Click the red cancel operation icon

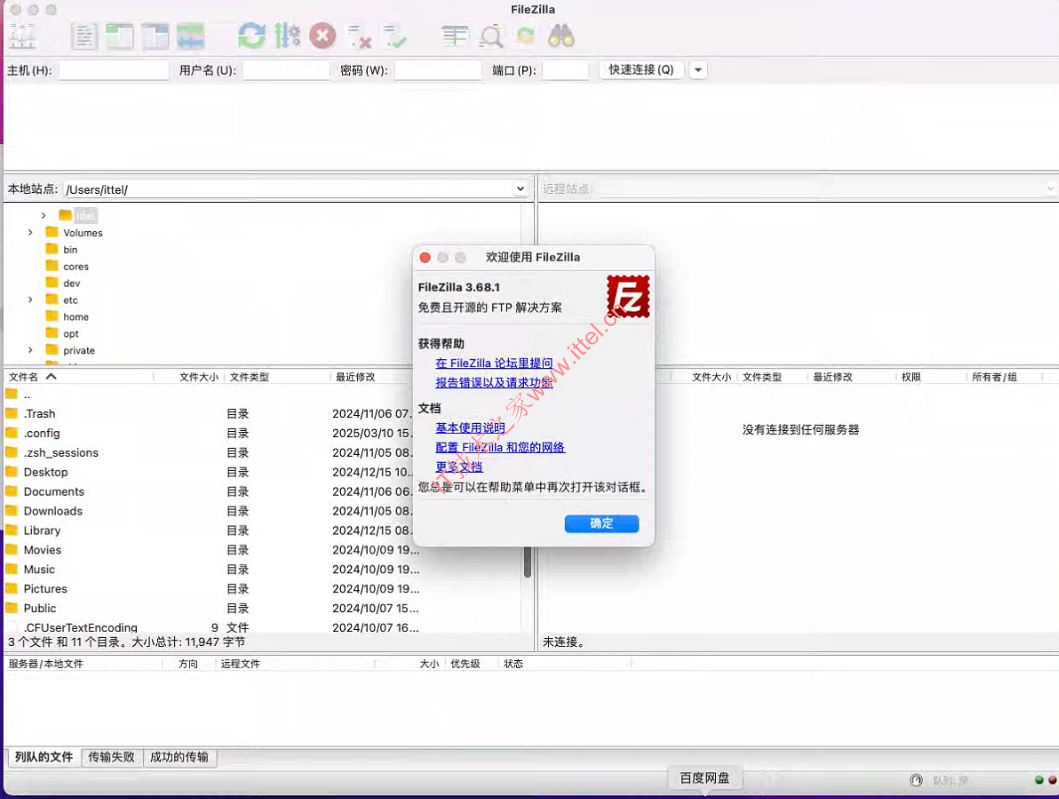coord(323,36)
